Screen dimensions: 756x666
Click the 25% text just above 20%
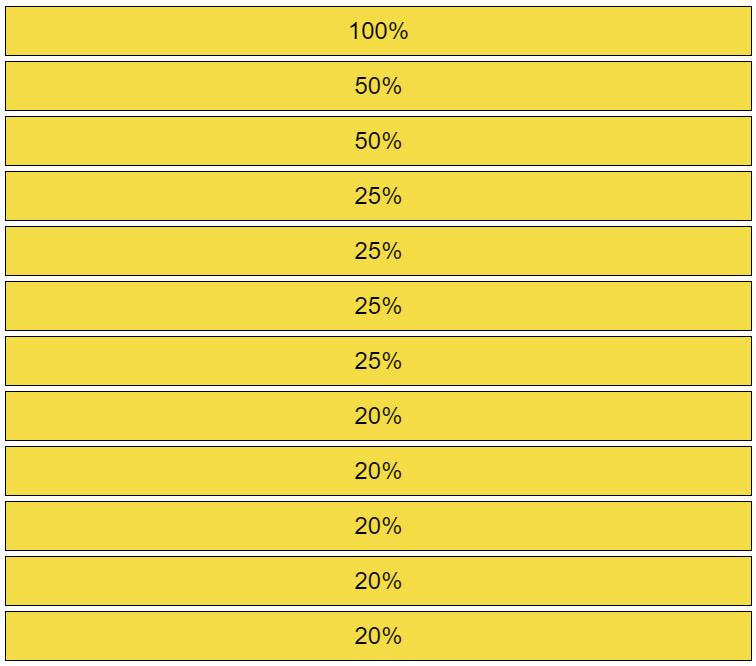point(378,361)
